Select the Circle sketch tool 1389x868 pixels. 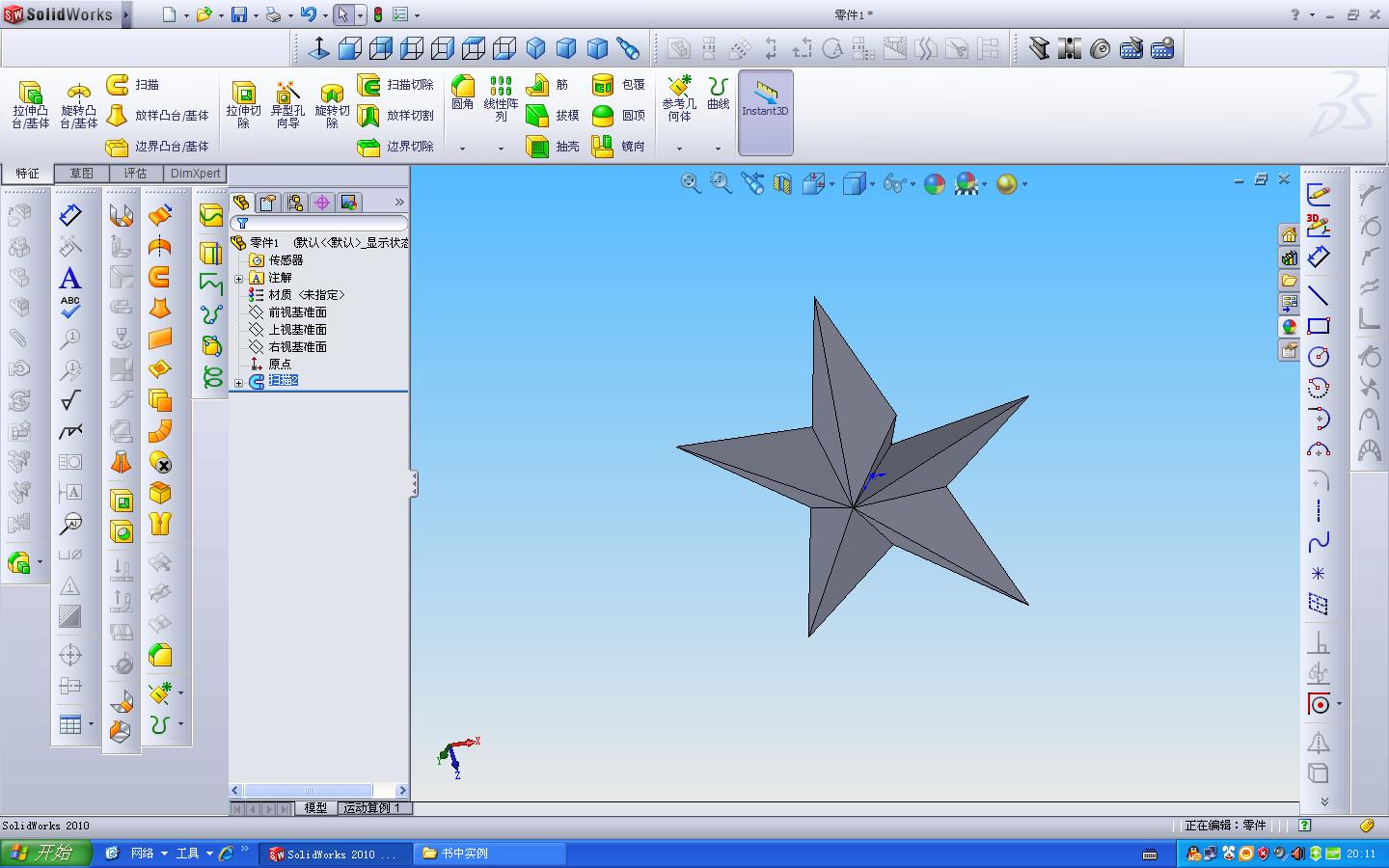tap(1319, 357)
